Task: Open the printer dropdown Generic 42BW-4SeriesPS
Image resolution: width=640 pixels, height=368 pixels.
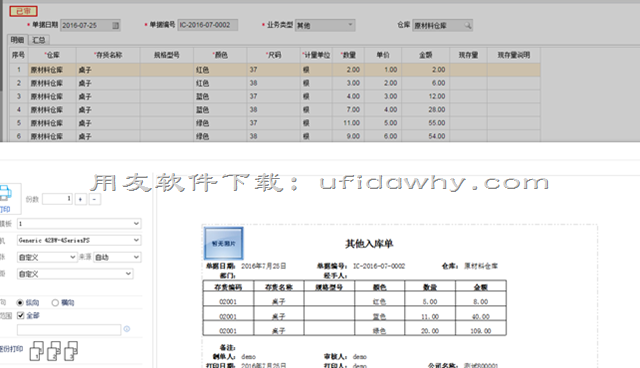Action: (x=79, y=240)
